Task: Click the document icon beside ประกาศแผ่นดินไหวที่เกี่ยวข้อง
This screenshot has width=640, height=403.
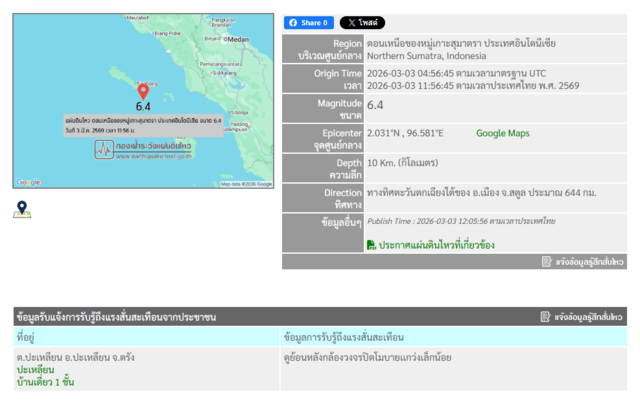Action: click(x=371, y=245)
